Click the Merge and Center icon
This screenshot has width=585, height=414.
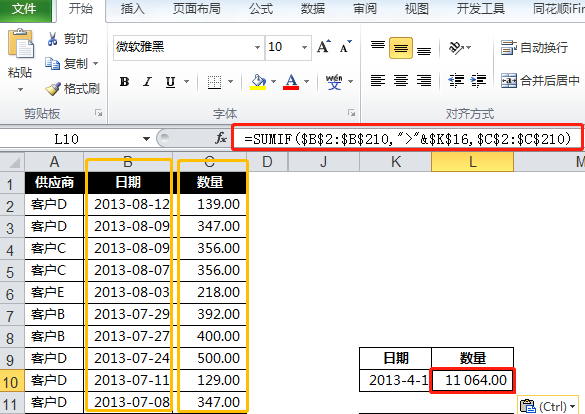coord(509,81)
